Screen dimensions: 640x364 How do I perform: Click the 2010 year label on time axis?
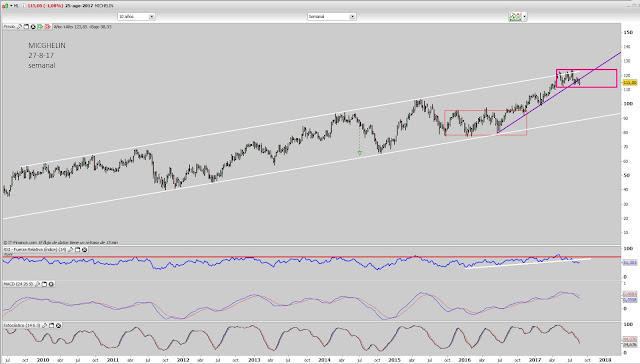point(43,360)
